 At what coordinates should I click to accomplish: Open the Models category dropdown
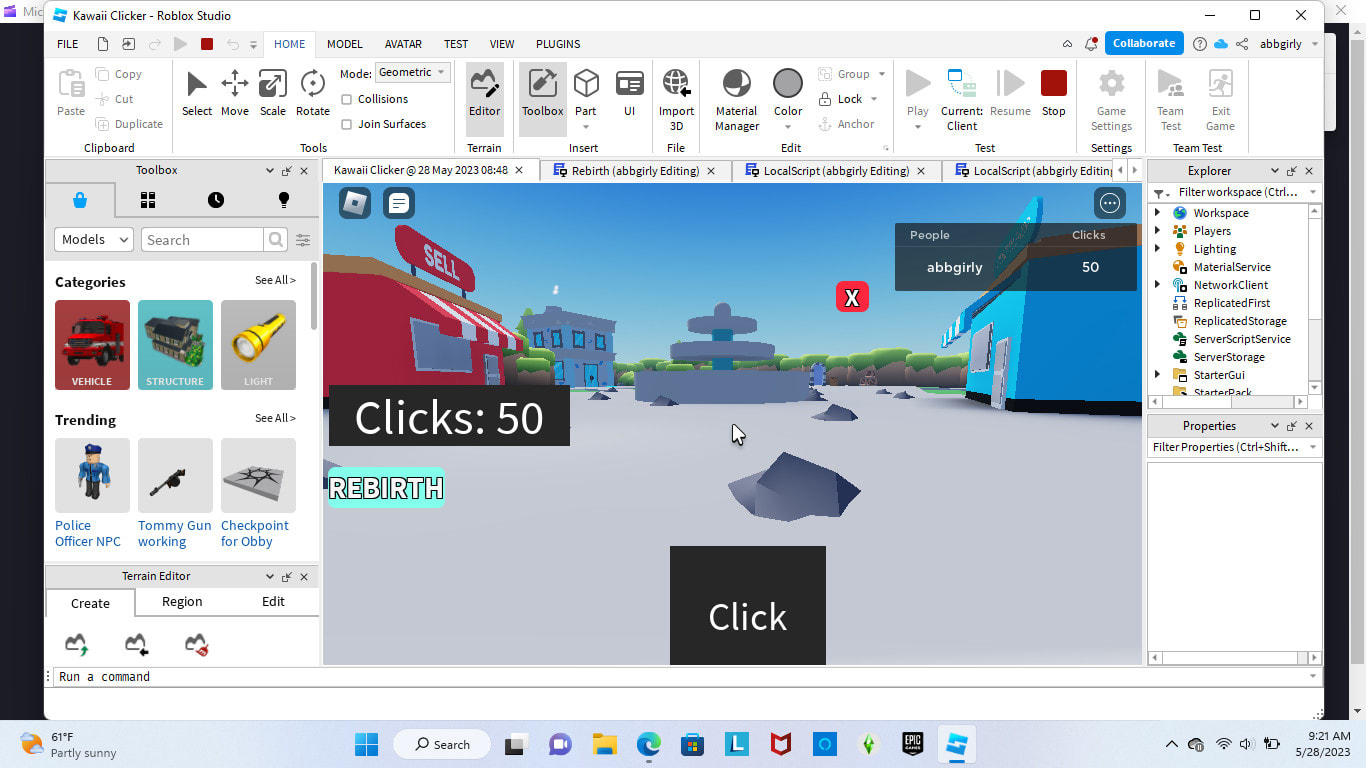(94, 240)
